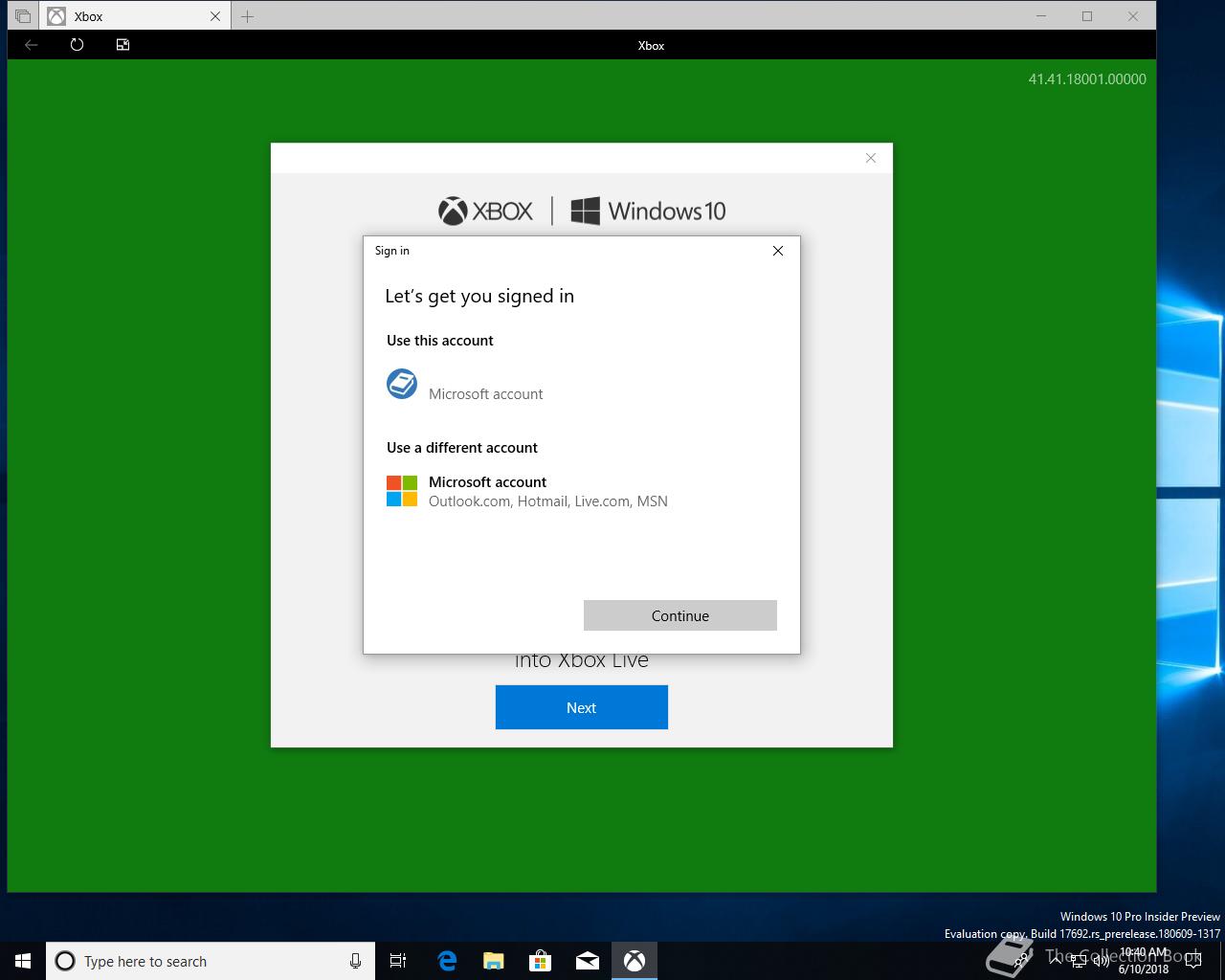Open a new tab with plus button
Screen dimensions: 1225x980
pyautogui.click(x=247, y=16)
